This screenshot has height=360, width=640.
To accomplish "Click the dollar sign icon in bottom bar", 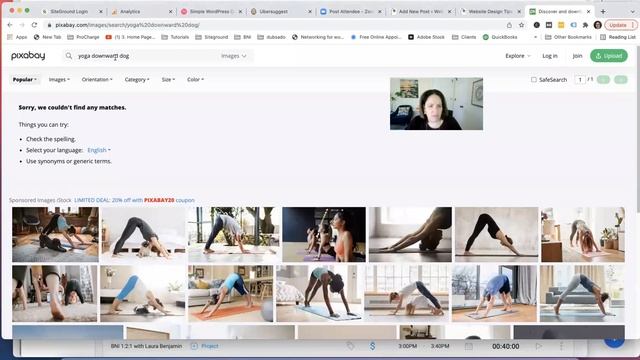I will (372, 346).
